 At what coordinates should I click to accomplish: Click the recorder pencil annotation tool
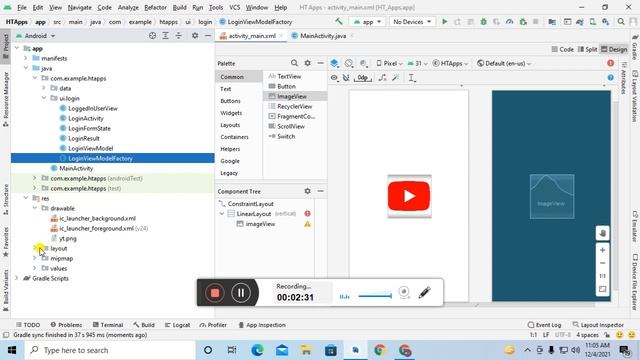pyautogui.click(x=424, y=292)
